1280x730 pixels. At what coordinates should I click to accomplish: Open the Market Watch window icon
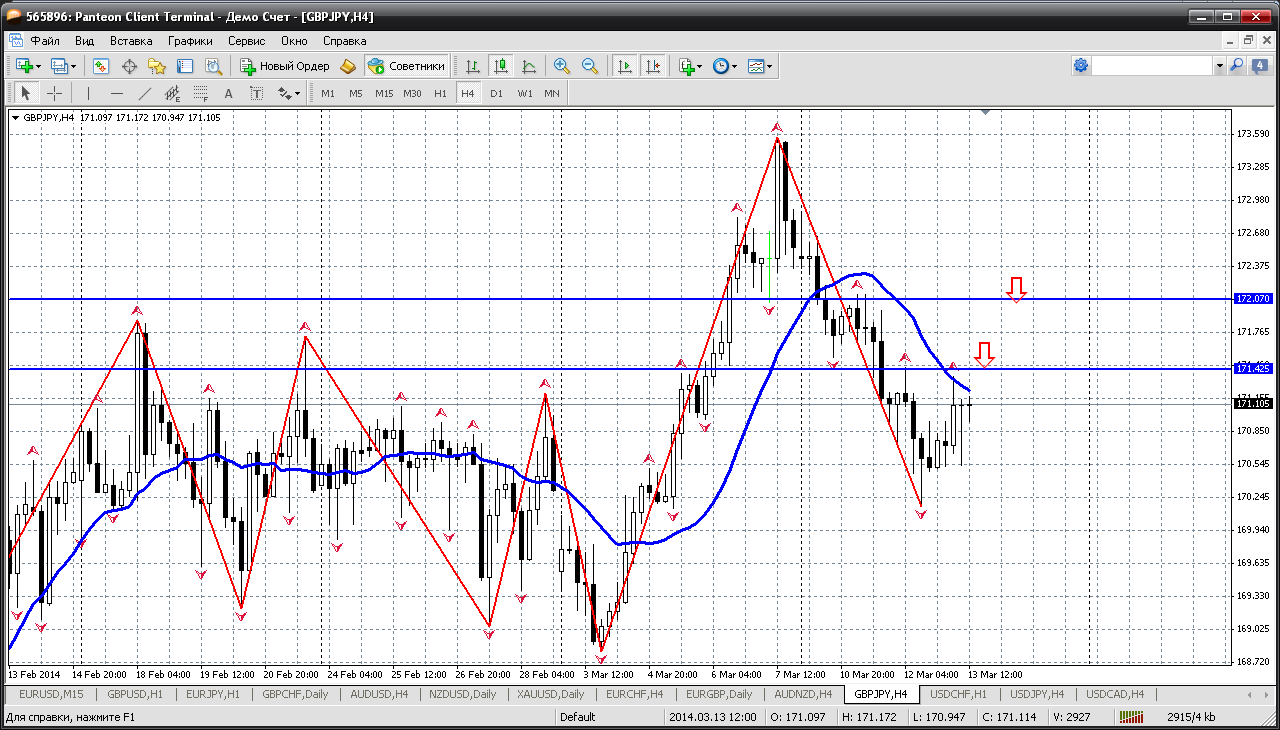101,66
